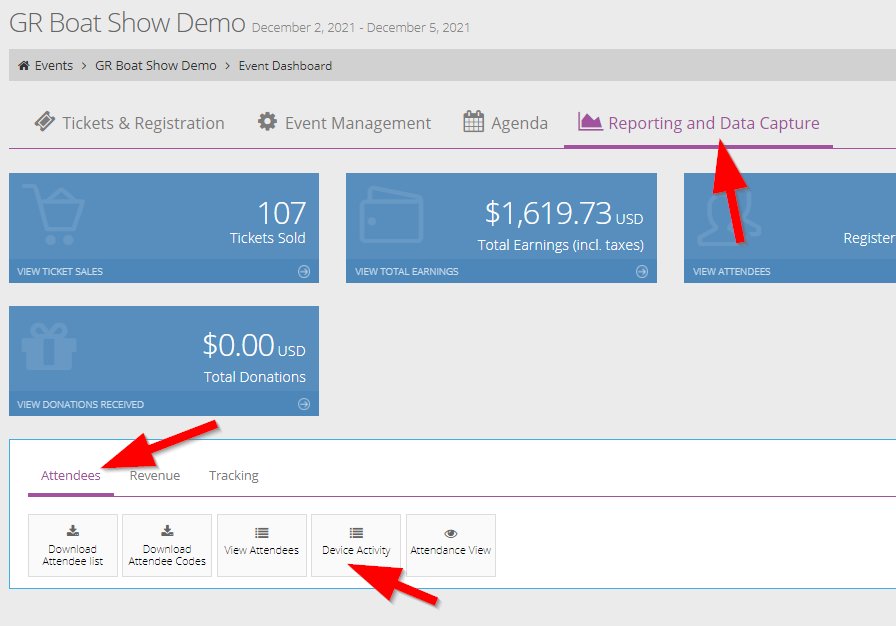This screenshot has height=626, width=896.
Task: Click the View Attendees link on card
Action: [x=732, y=271]
